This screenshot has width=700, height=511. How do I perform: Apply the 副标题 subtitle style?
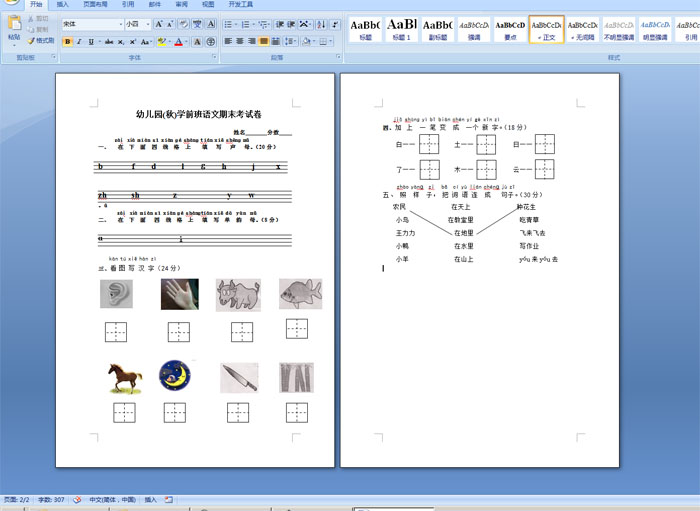pos(438,29)
